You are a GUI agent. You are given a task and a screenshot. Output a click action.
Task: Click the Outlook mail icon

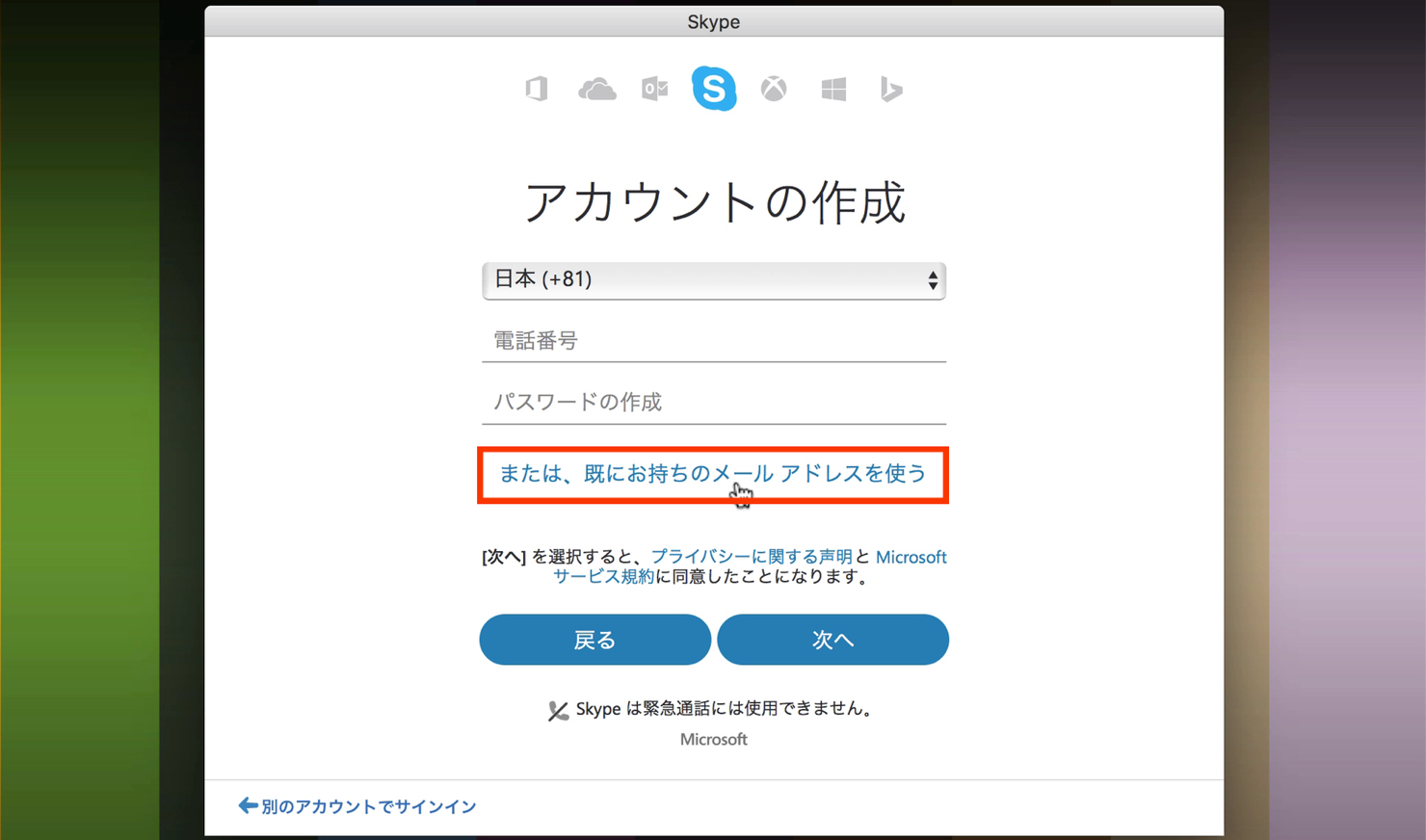coord(654,89)
